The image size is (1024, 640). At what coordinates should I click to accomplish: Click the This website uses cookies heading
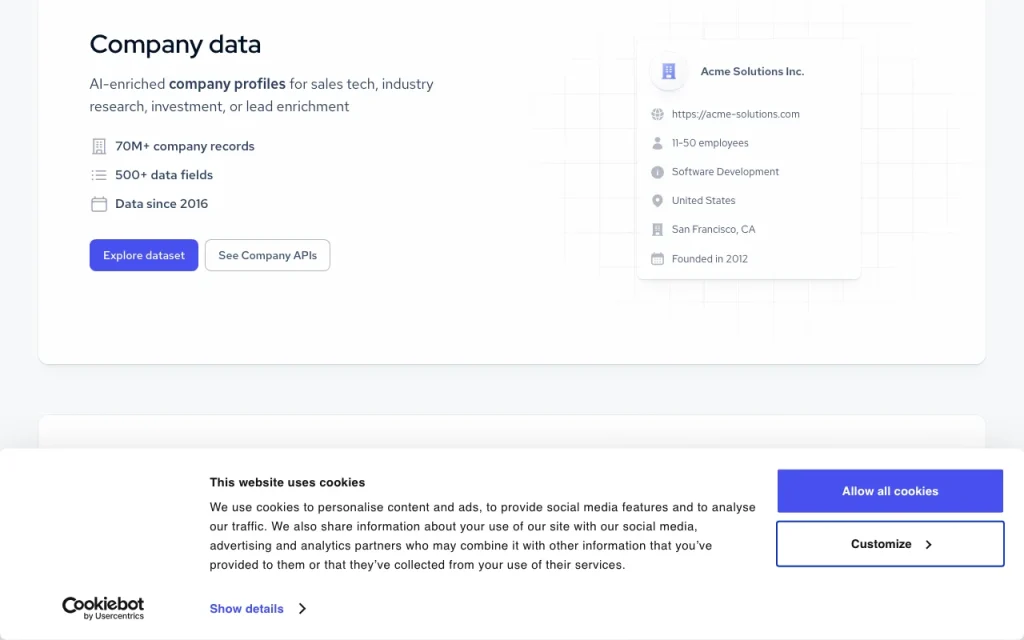tap(287, 483)
